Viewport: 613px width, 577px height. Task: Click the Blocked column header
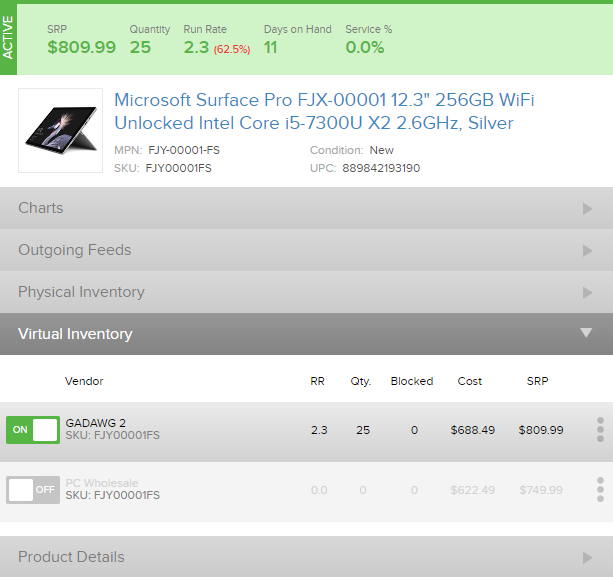(x=412, y=381)
